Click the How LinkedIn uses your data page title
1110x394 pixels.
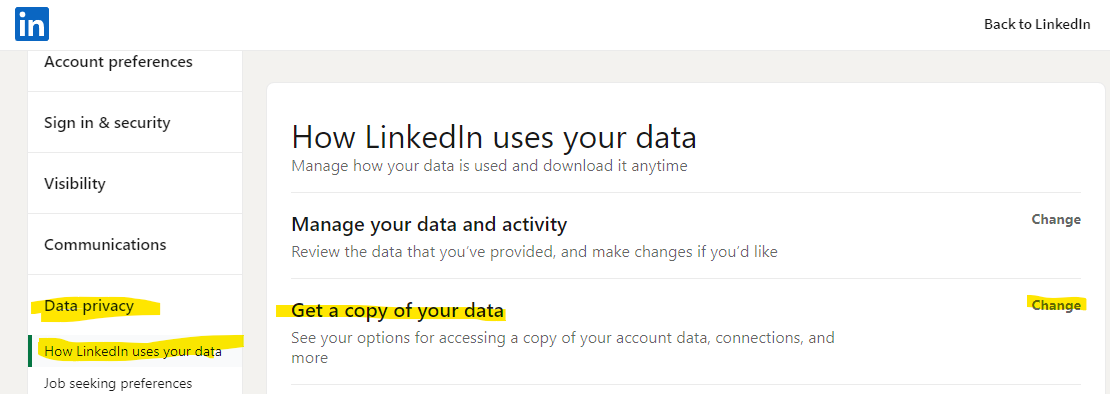tap(494, 137)
